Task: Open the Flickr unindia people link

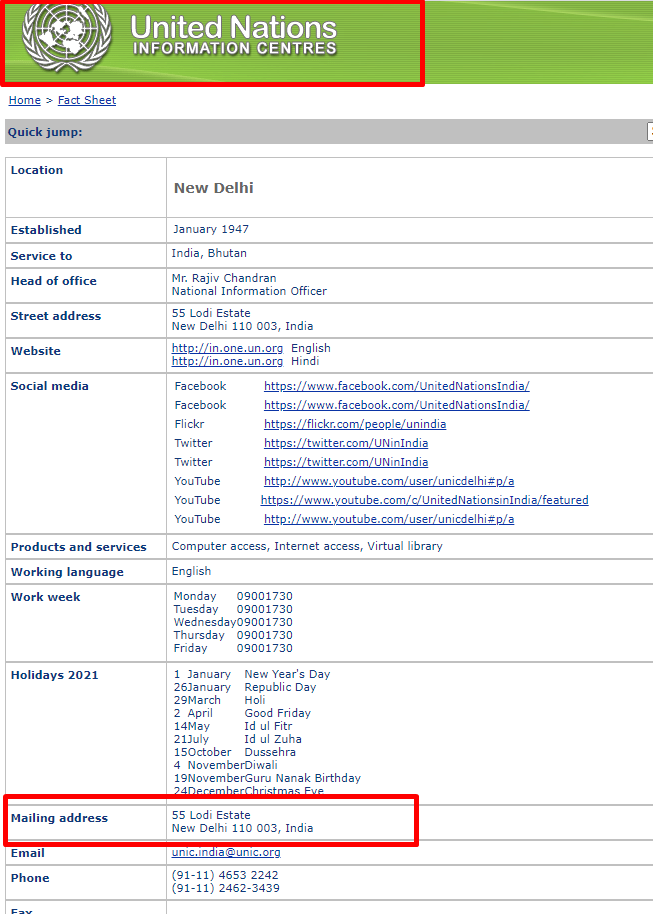Action: [x=355, y=424]
